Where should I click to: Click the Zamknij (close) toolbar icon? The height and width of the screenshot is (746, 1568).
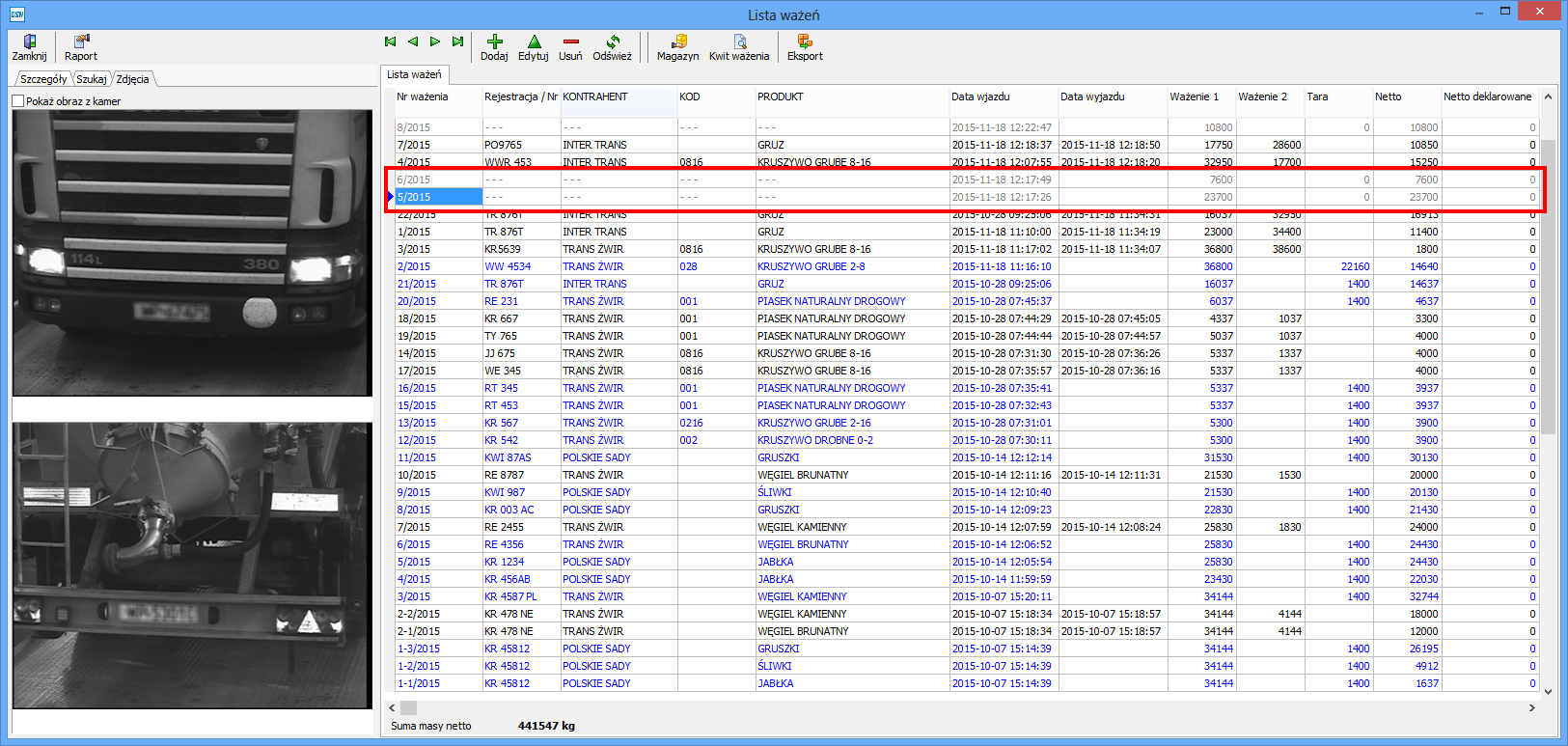point(29,46)
